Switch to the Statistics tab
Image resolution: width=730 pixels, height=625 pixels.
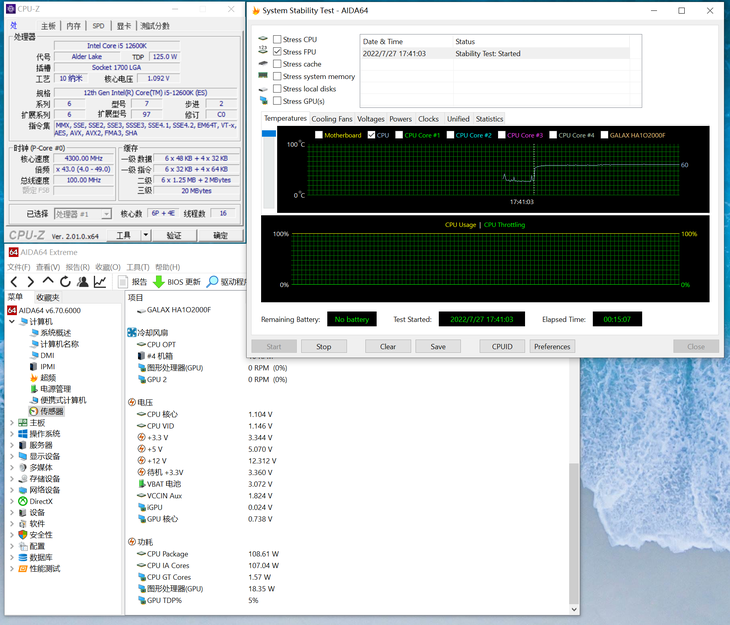489,119
